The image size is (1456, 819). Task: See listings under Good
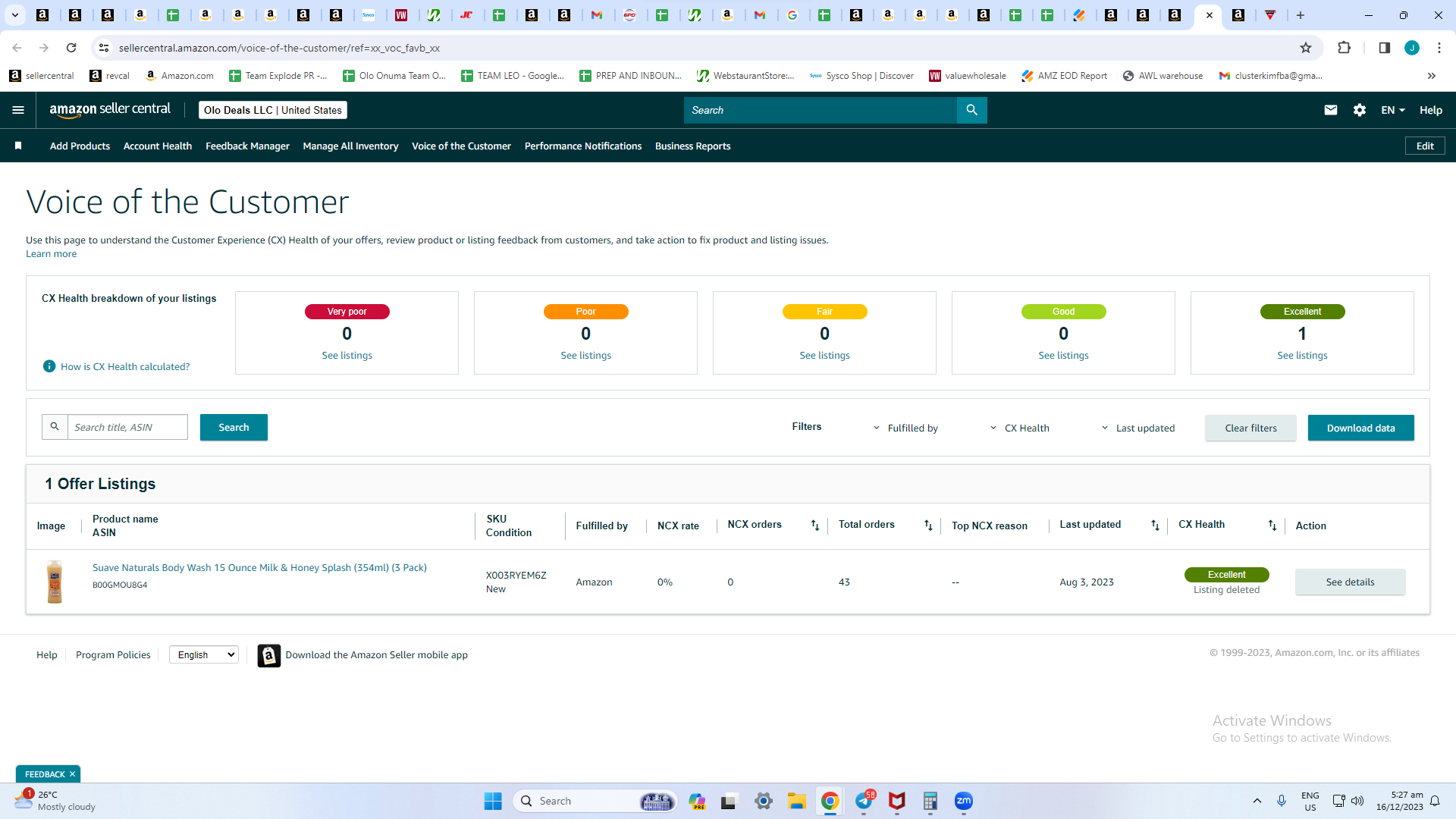click(1063, 355)
